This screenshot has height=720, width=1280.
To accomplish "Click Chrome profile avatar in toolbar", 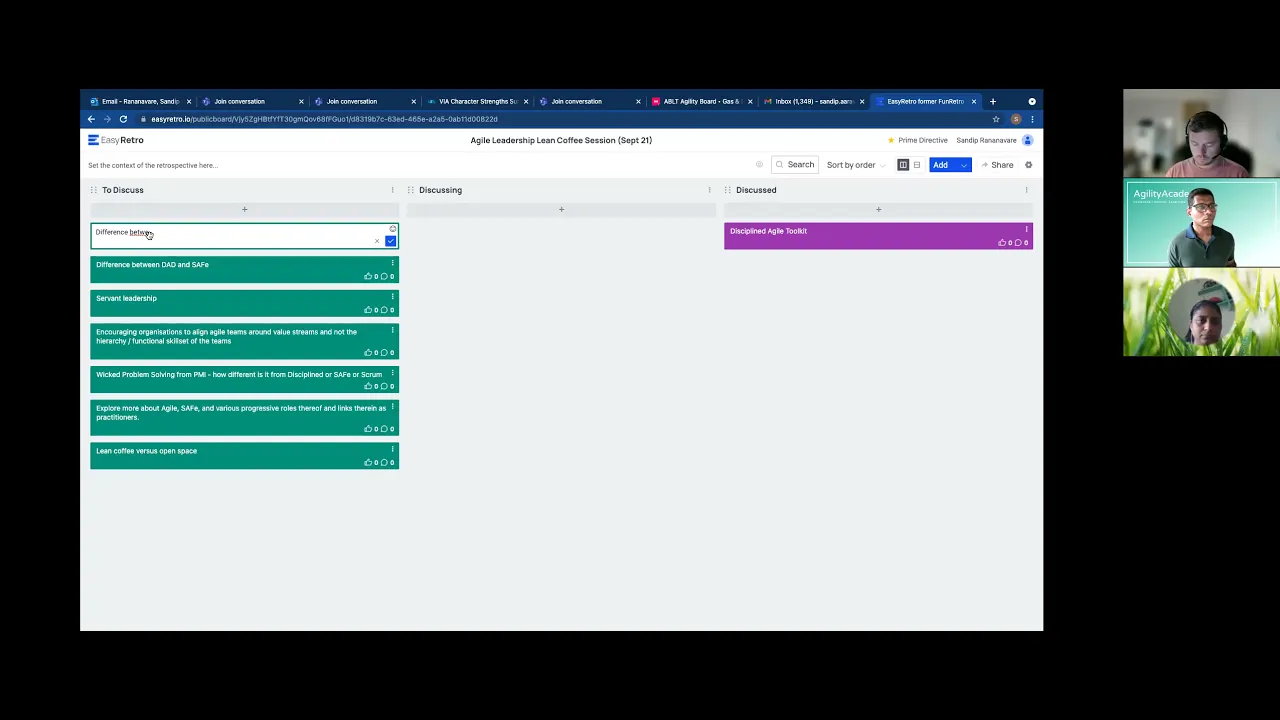I will [x=1016, y=119].
